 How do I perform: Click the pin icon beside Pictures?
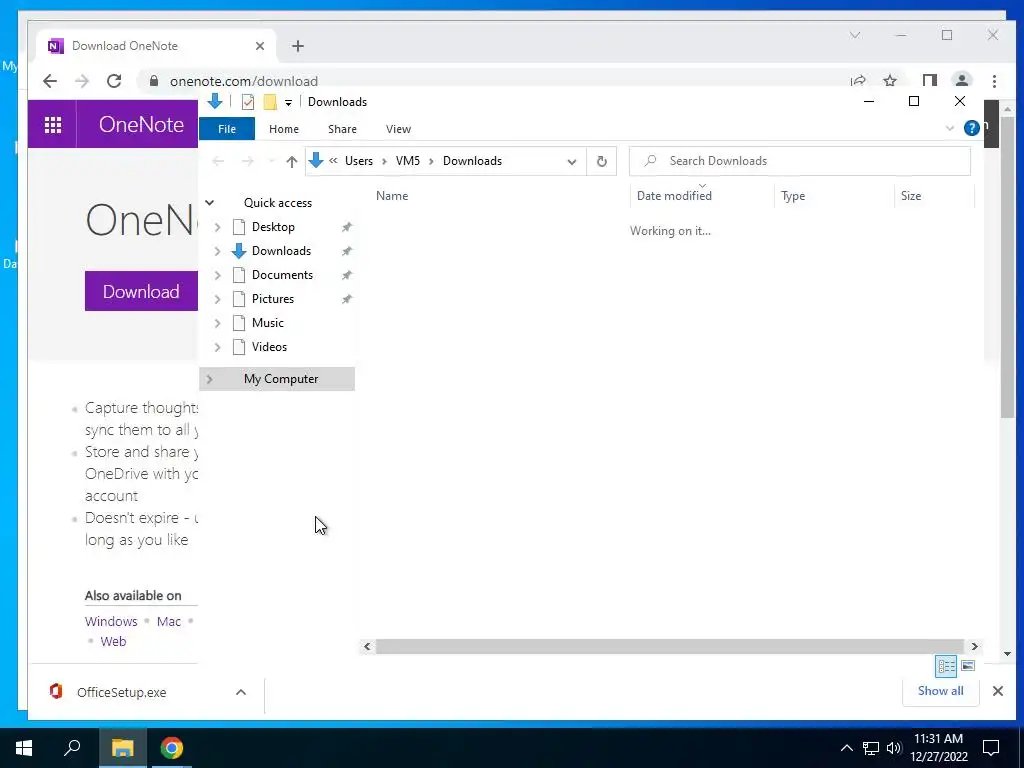[347, 299]
